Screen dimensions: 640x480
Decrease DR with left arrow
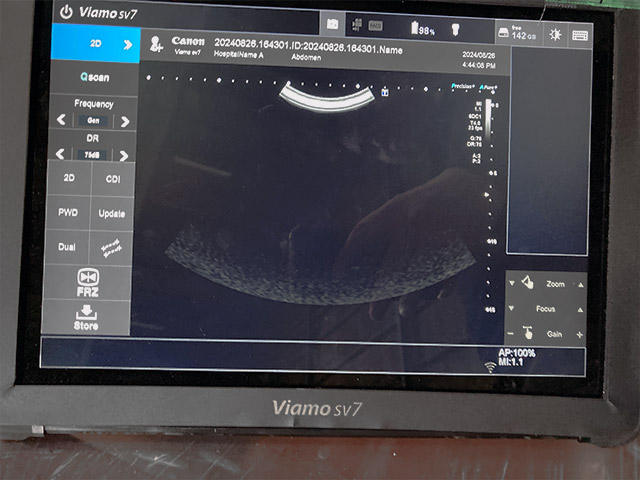point(60,154)
